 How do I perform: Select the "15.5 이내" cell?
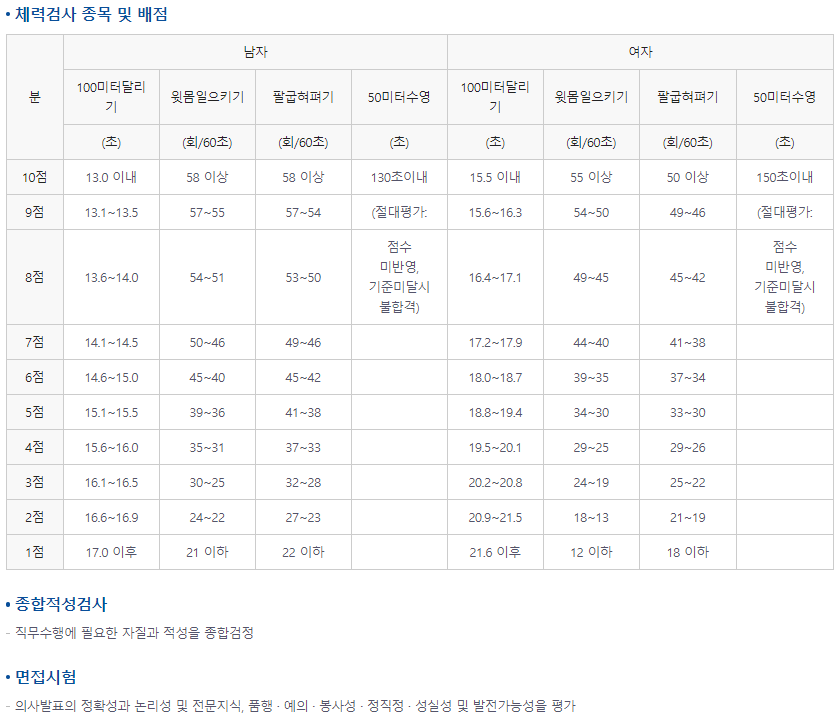click(x=495, y=177)
